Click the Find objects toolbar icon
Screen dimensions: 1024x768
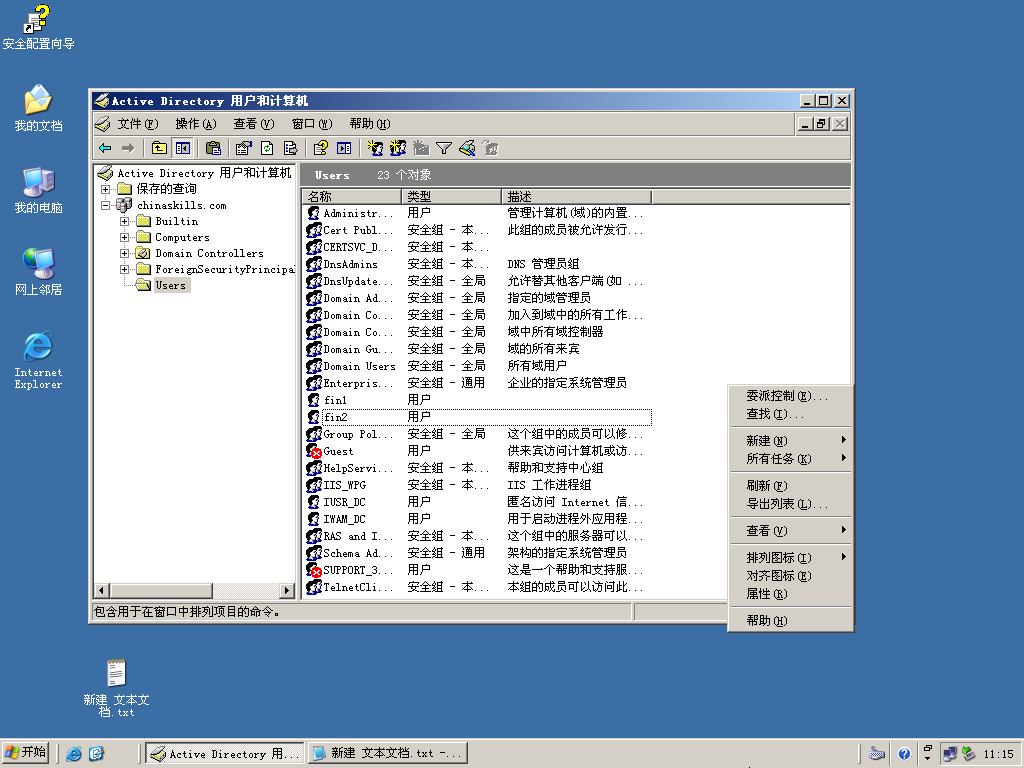coord(467,148)
